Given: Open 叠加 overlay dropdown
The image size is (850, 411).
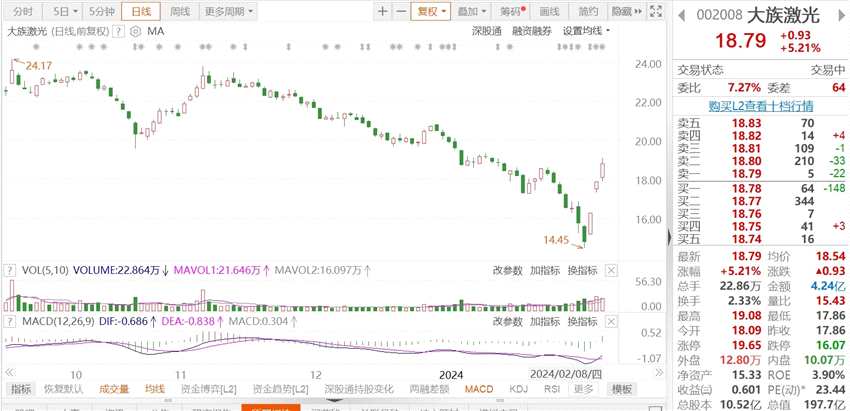Looking at the screenshot, I should pos(471,11).
